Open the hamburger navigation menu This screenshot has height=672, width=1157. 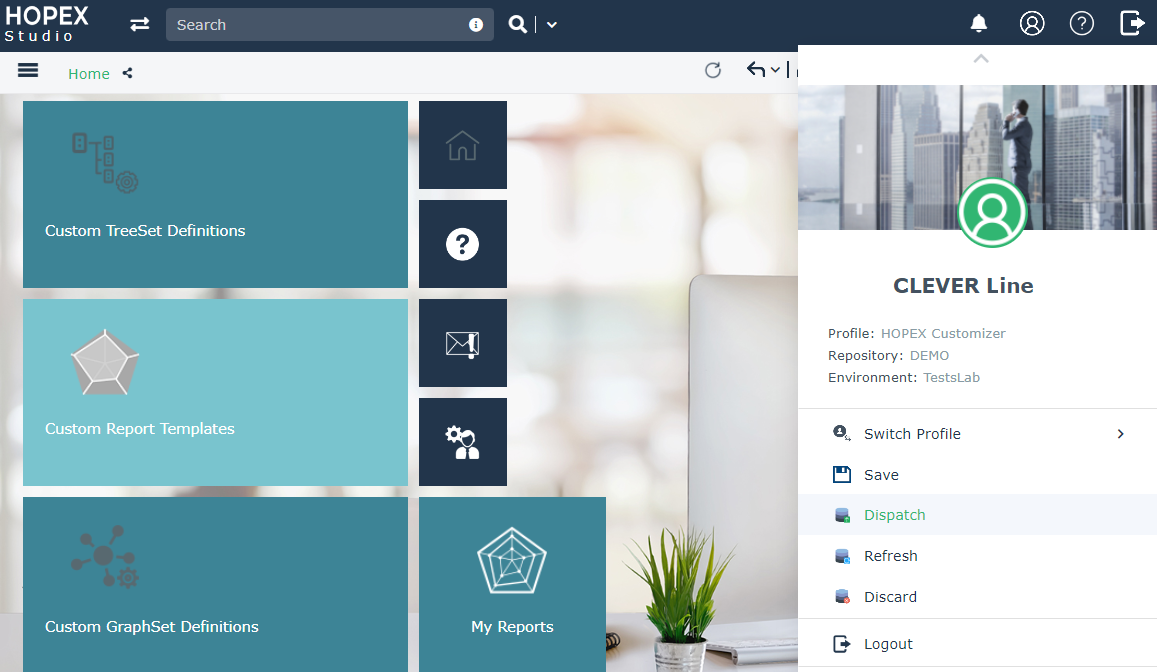point(28,70)
